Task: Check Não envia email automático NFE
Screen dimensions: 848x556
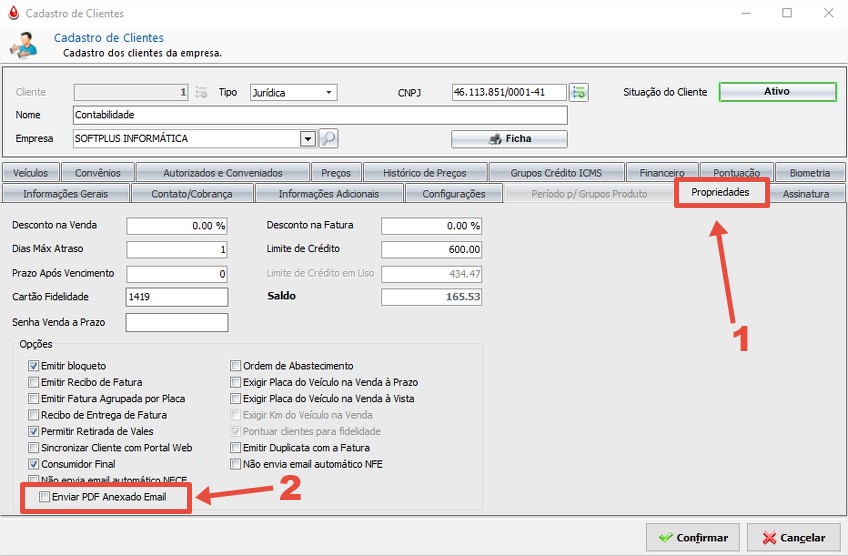Action: 235,464
